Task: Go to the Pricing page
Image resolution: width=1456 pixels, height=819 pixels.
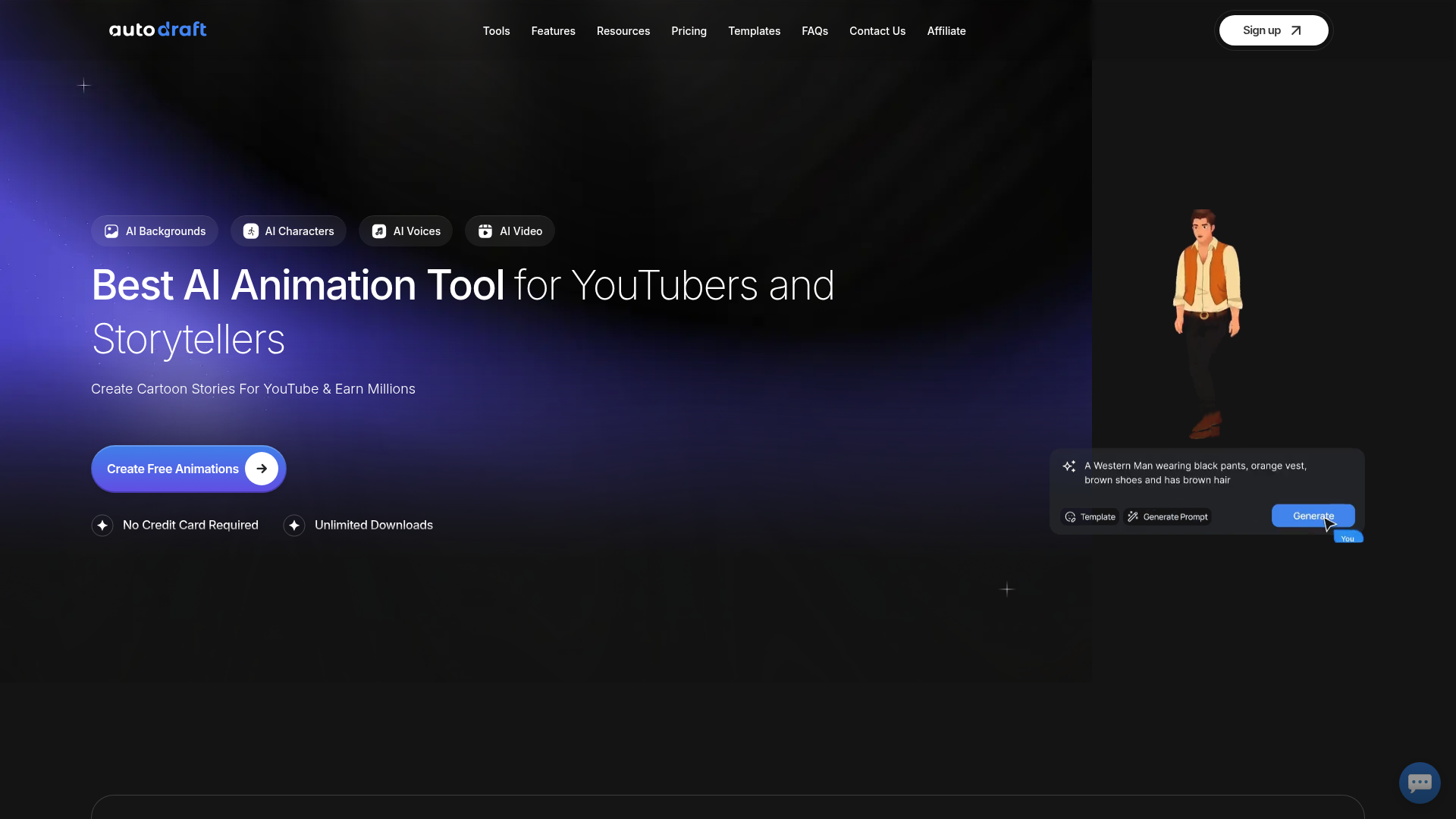Action: point(689,31)
